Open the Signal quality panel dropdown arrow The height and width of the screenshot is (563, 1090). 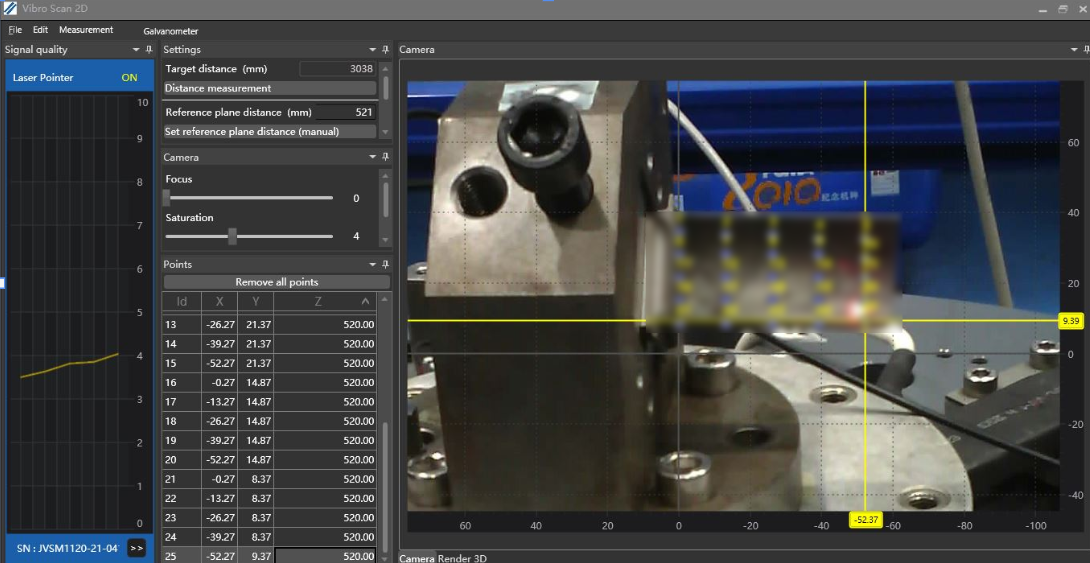point(136,49)
